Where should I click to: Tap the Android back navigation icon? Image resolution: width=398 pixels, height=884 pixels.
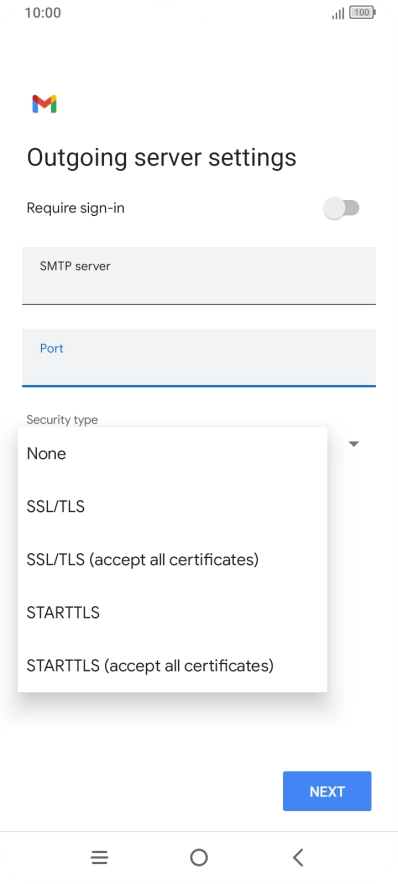[x=298, y=858]
